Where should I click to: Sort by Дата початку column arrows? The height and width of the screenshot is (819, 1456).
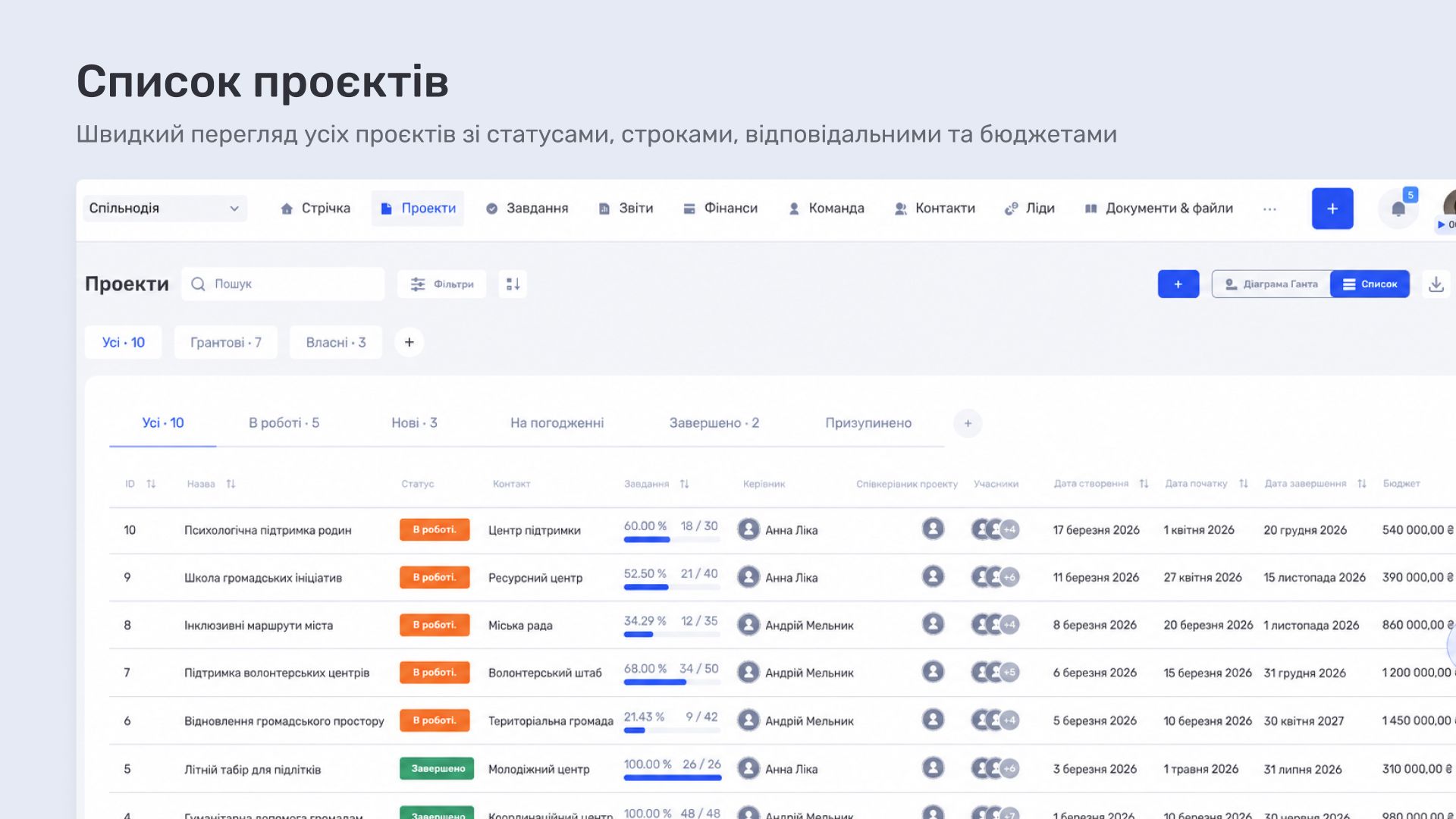(1243, 484)
